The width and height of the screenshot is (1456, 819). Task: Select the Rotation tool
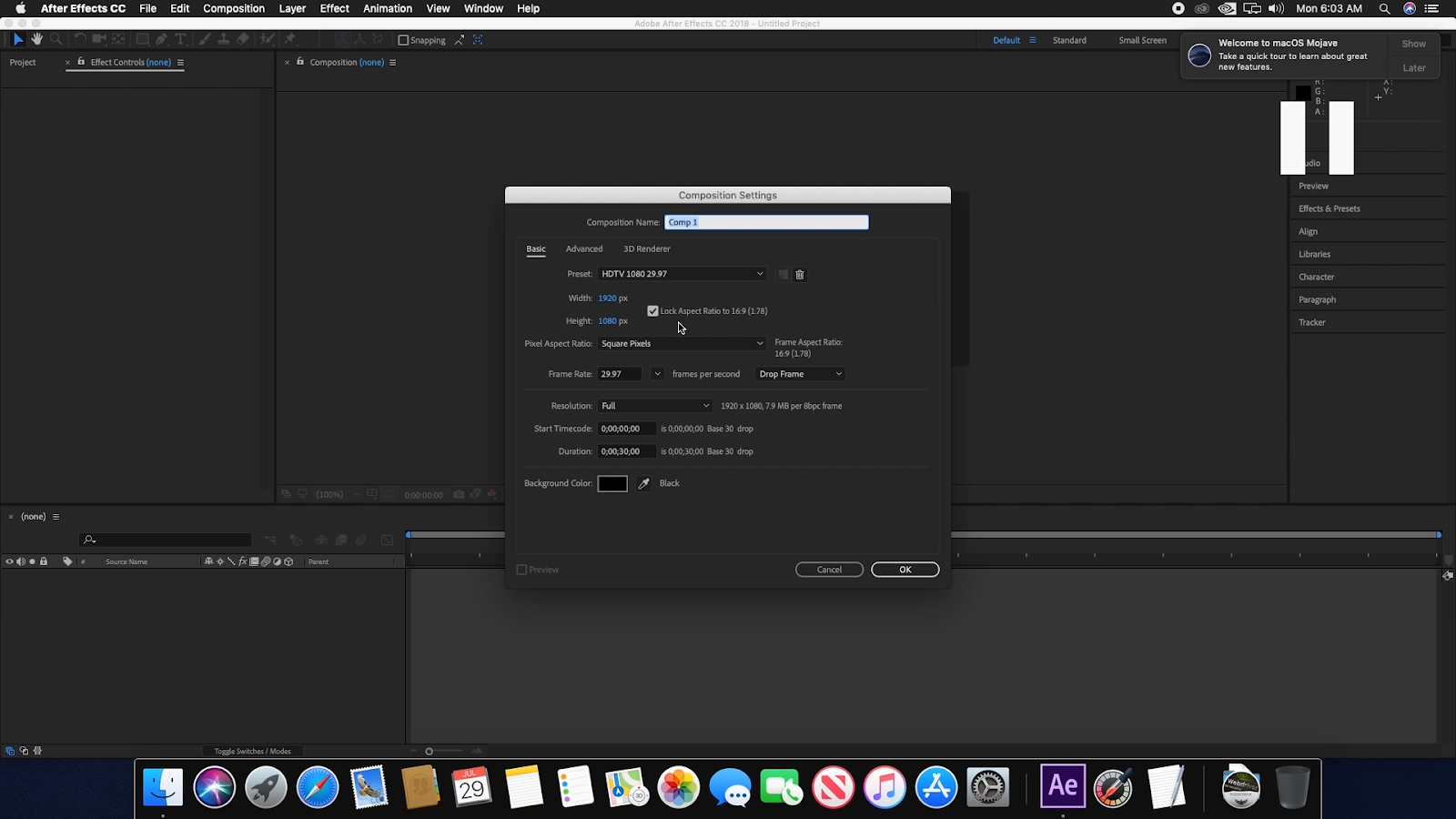tap(80, 39)
